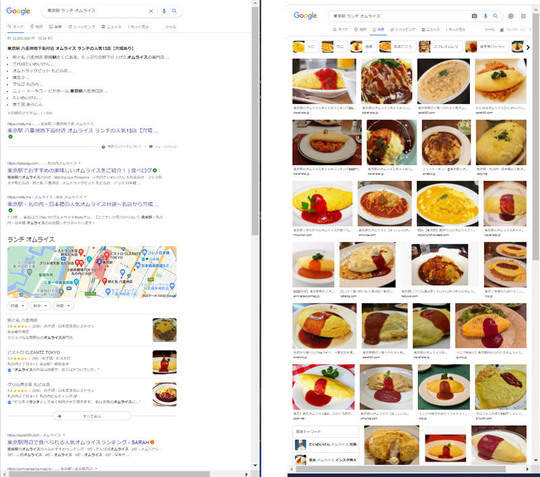Expand the rating filter dropdown under map
The height and width of the screenshot is (477, 540).
click(18, 305)
